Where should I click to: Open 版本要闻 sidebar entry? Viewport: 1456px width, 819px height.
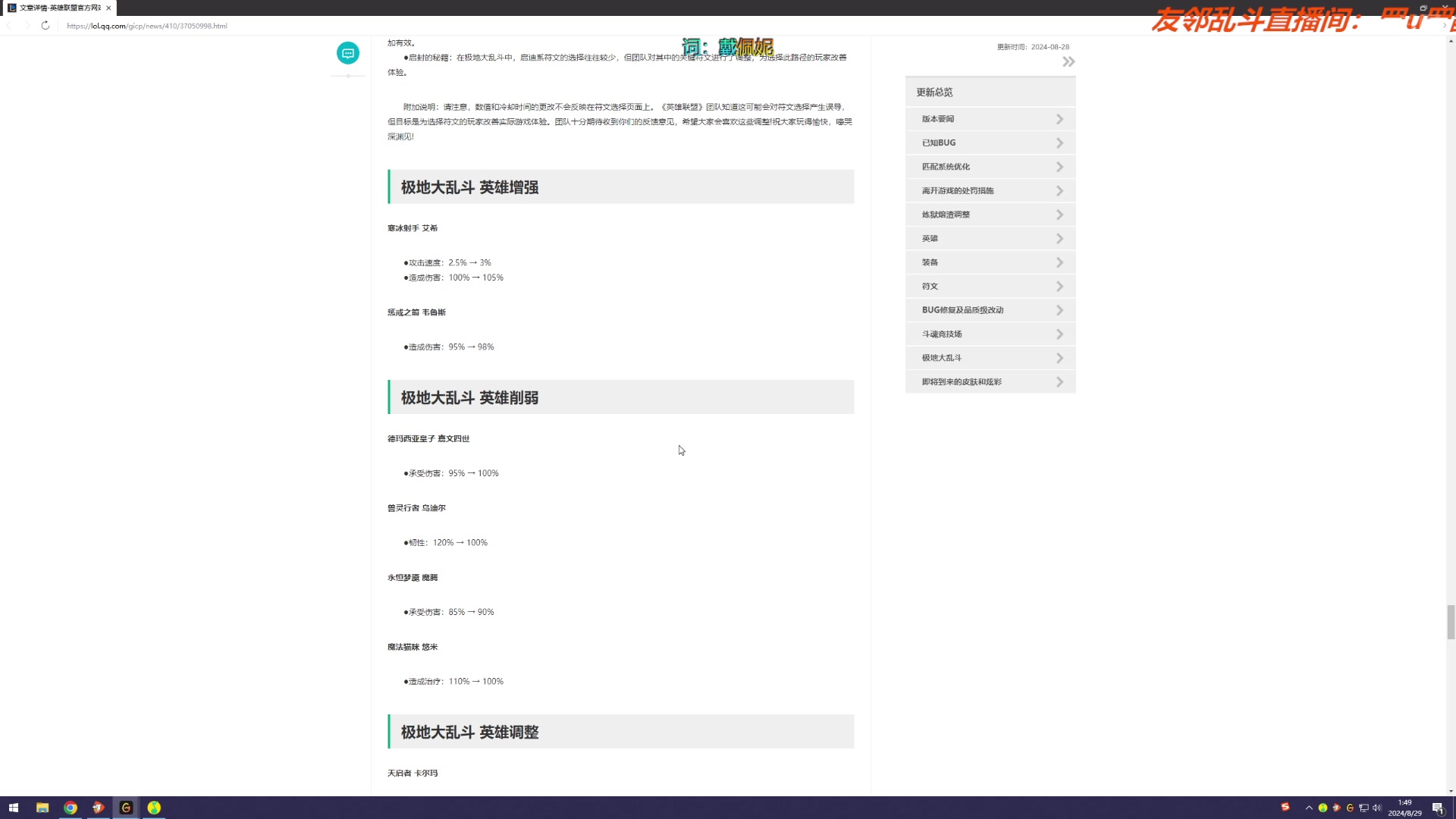pos(990,119)
